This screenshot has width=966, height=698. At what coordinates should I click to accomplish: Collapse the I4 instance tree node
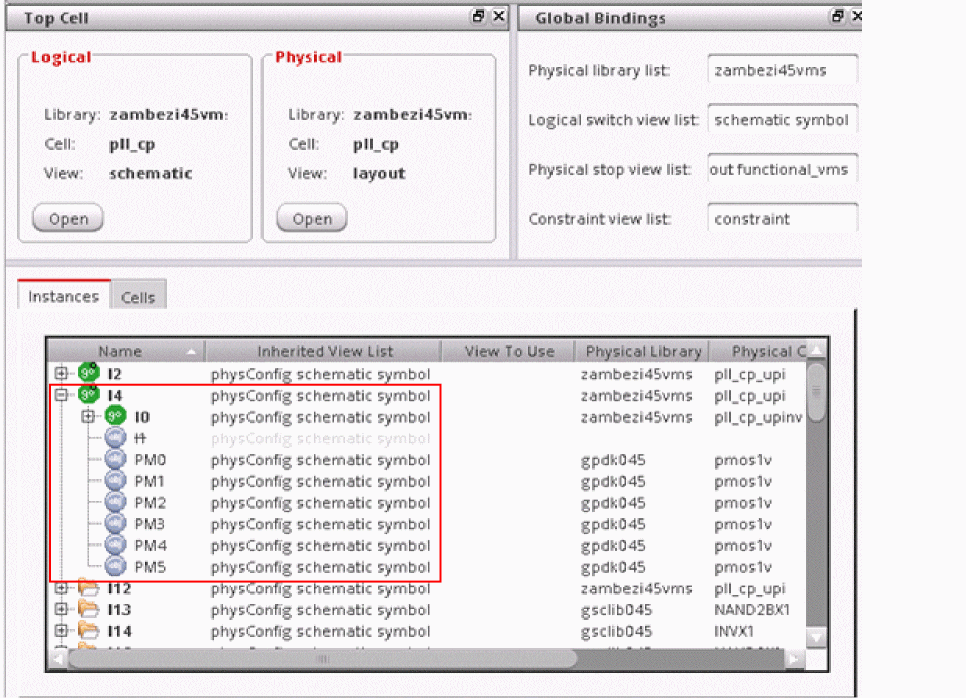61,394
